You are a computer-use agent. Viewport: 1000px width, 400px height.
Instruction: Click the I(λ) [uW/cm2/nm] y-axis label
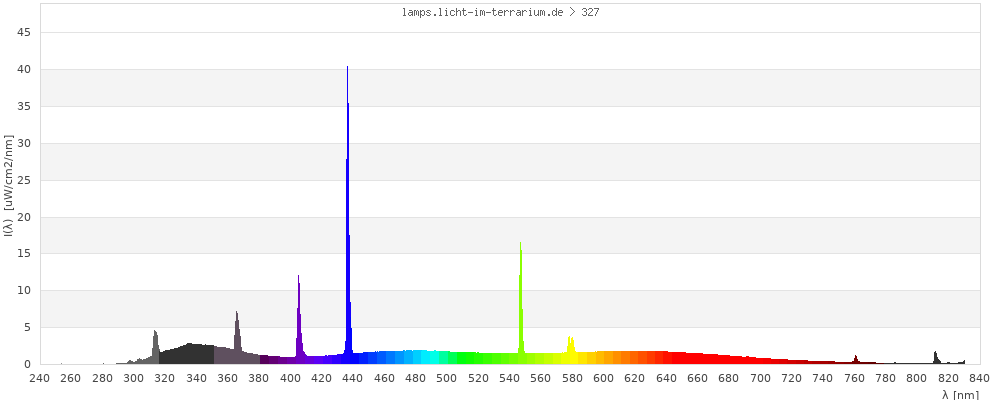pos(8,186)
